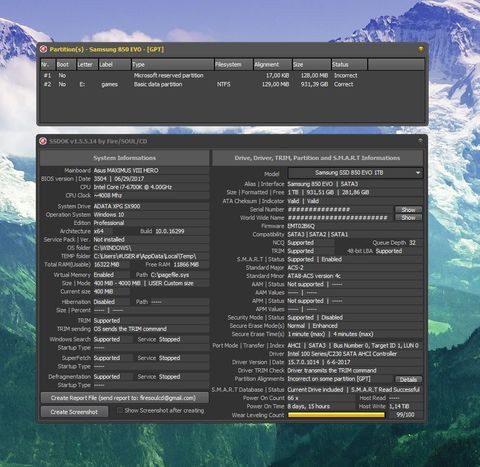Click Create Report File button
This screenshot has width=480, height=467.
124,398
